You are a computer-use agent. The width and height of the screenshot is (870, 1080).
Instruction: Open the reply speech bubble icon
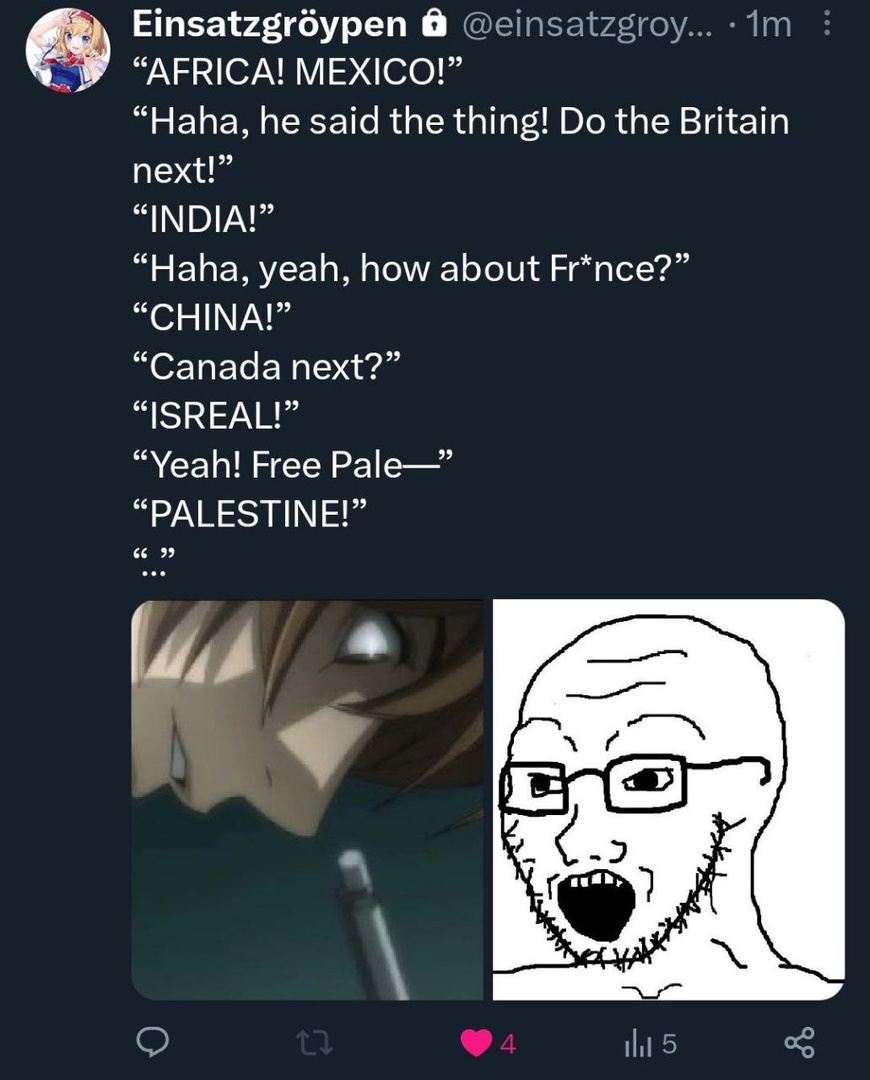pos(151,1043)
